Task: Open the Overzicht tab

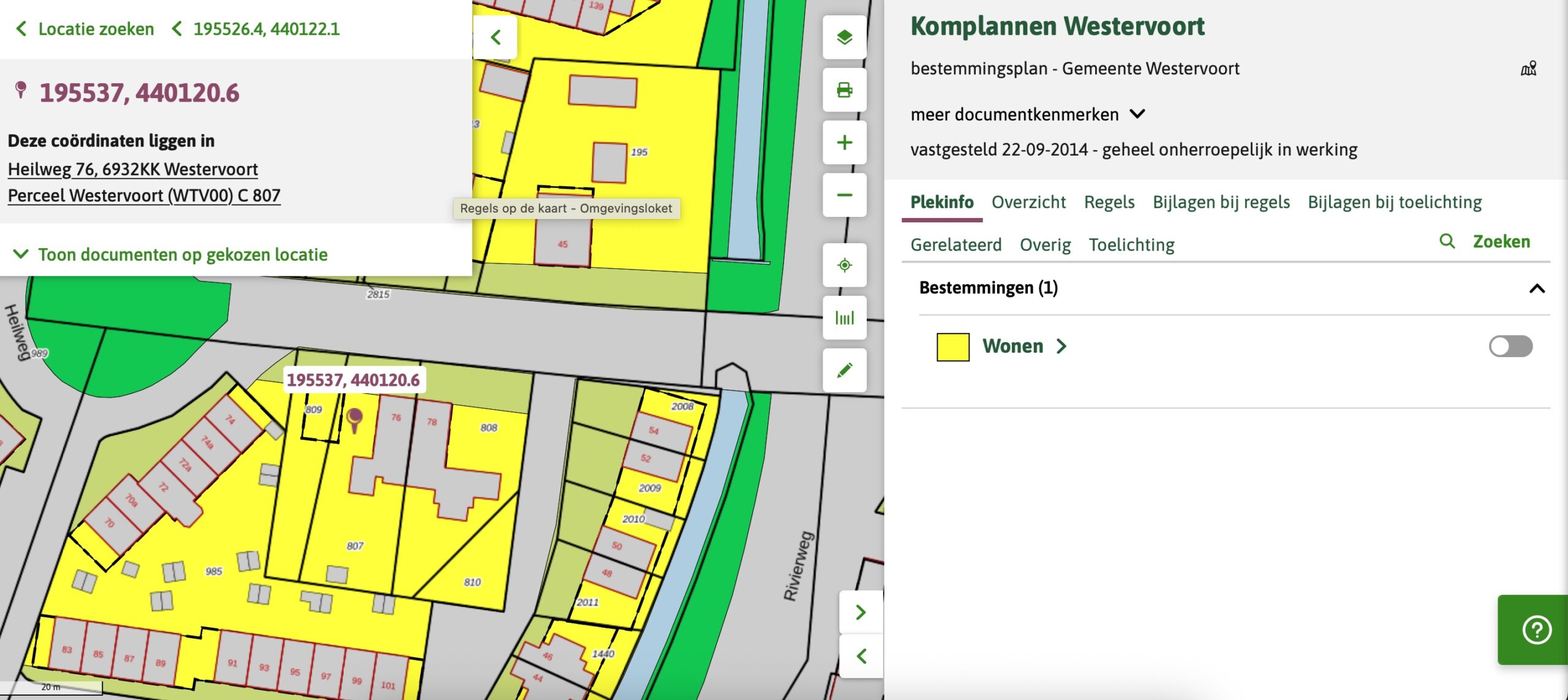Action: (1028, 202)
